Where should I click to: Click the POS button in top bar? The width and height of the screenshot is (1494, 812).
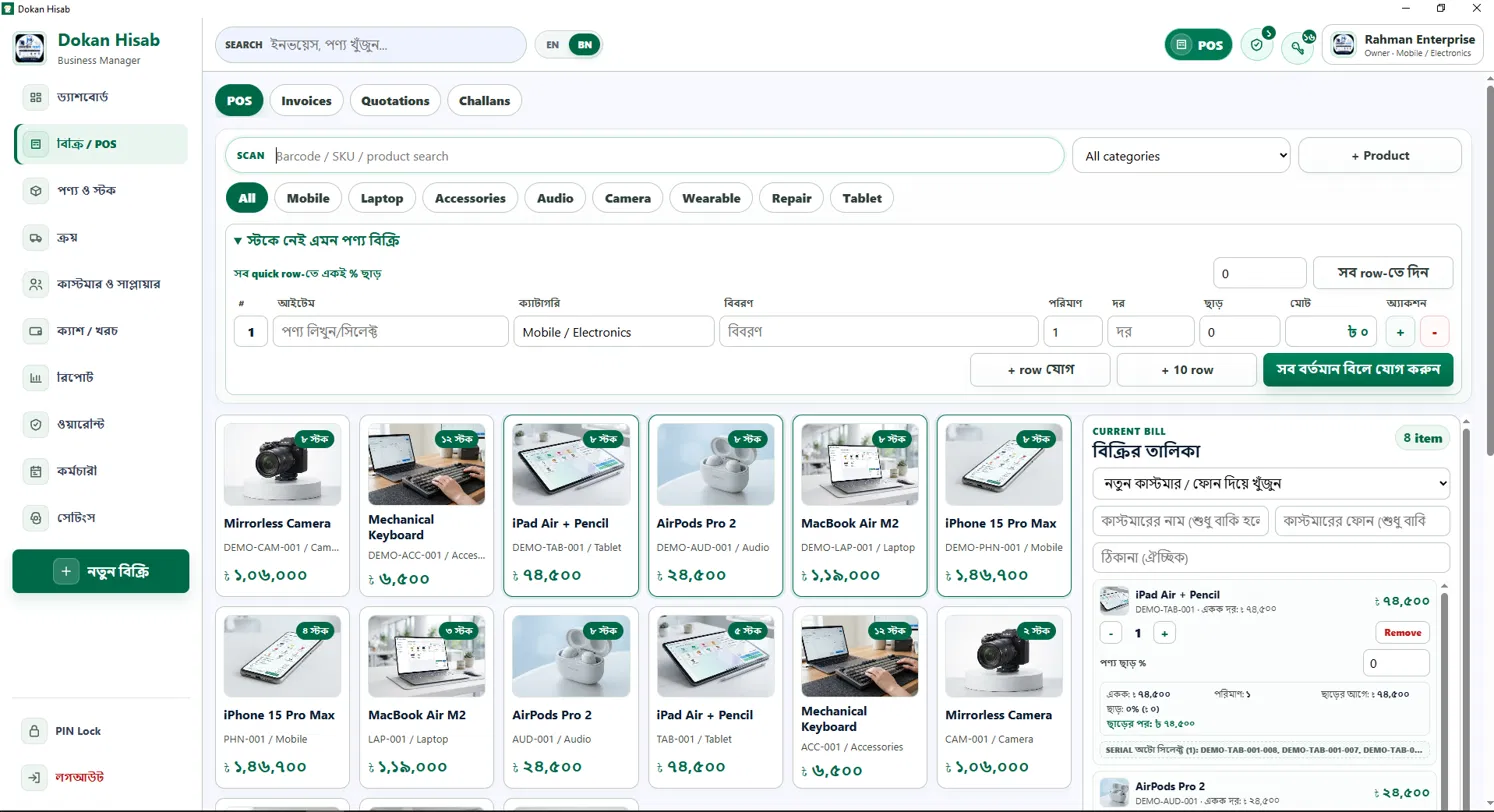click(1198, 45)
